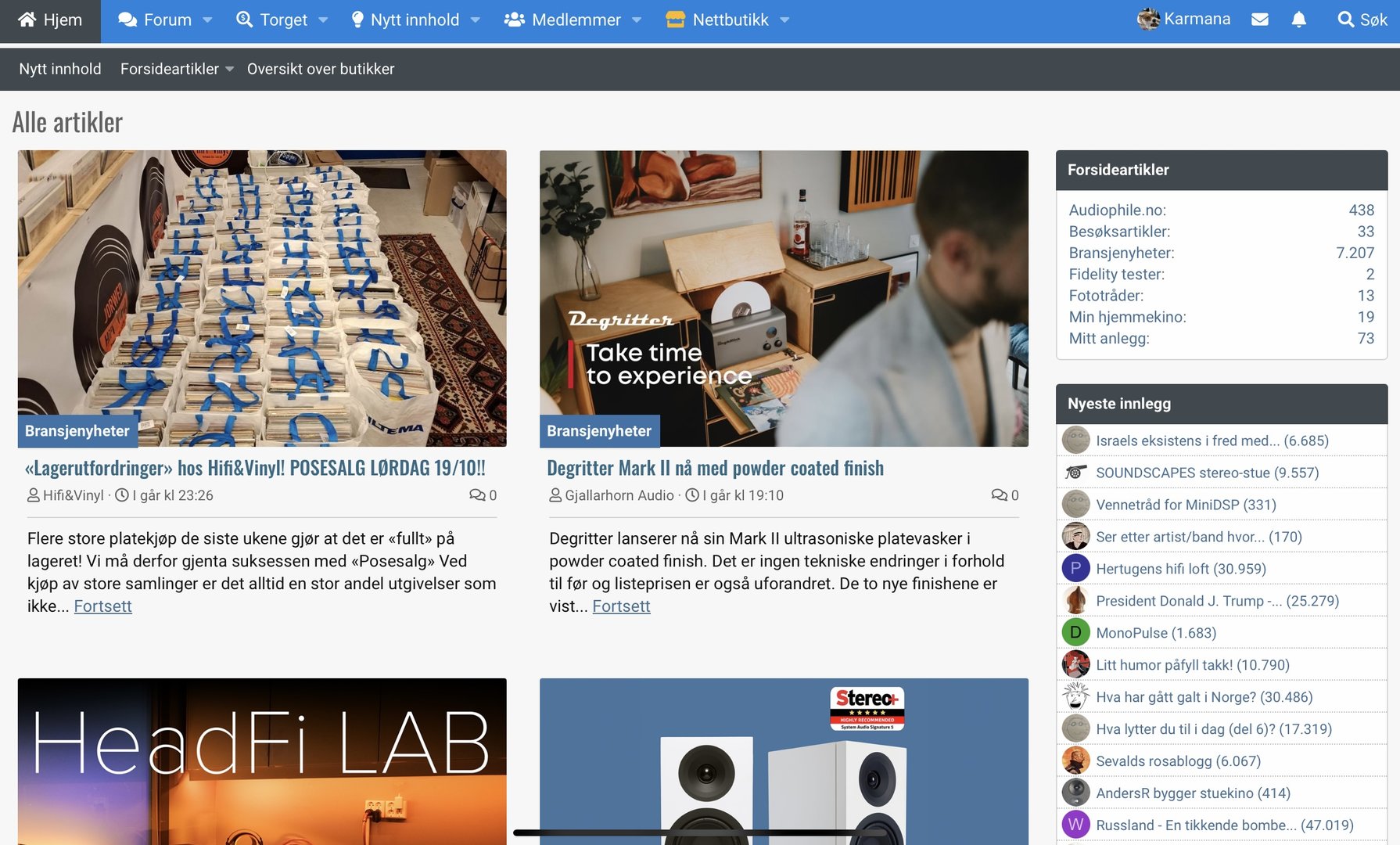Click the Nytt innhold lightbulb icon
Screen dimensions: 1400x845
pos(357,20)
